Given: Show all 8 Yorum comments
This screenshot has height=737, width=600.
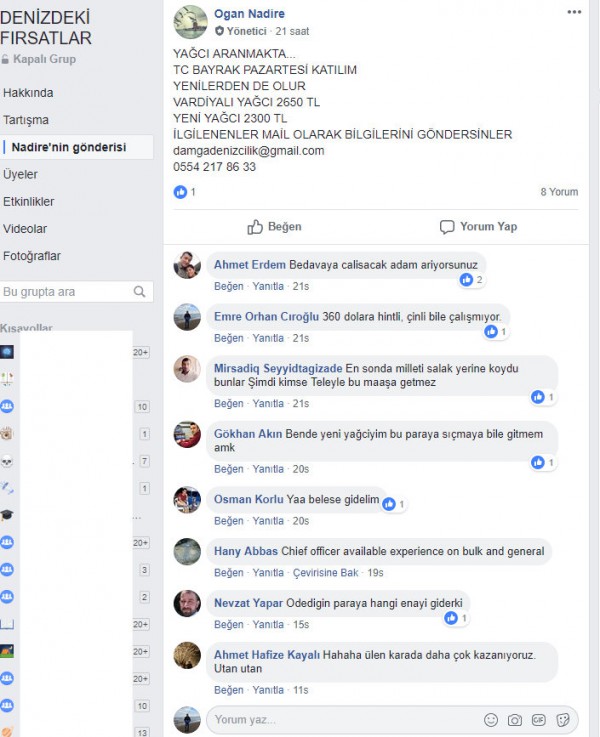Looking at the screenshot, I should tap(559, 192).
